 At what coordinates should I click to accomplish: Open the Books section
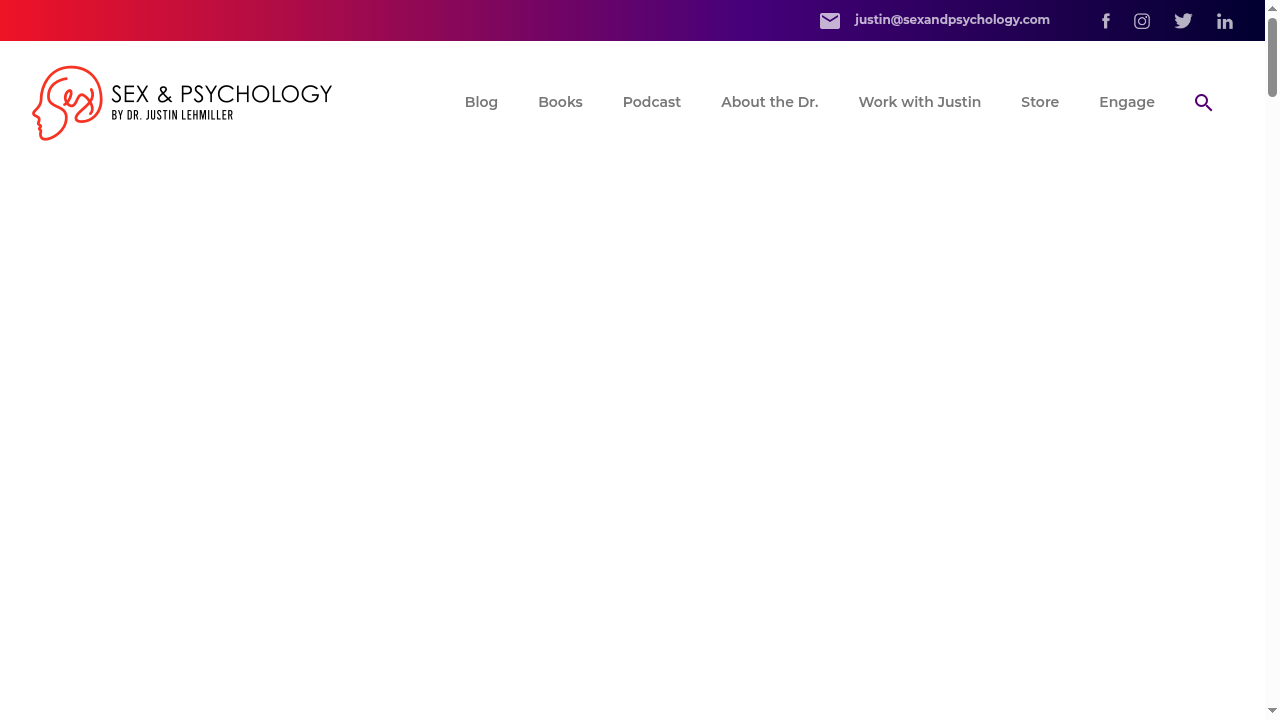[560, 102]
